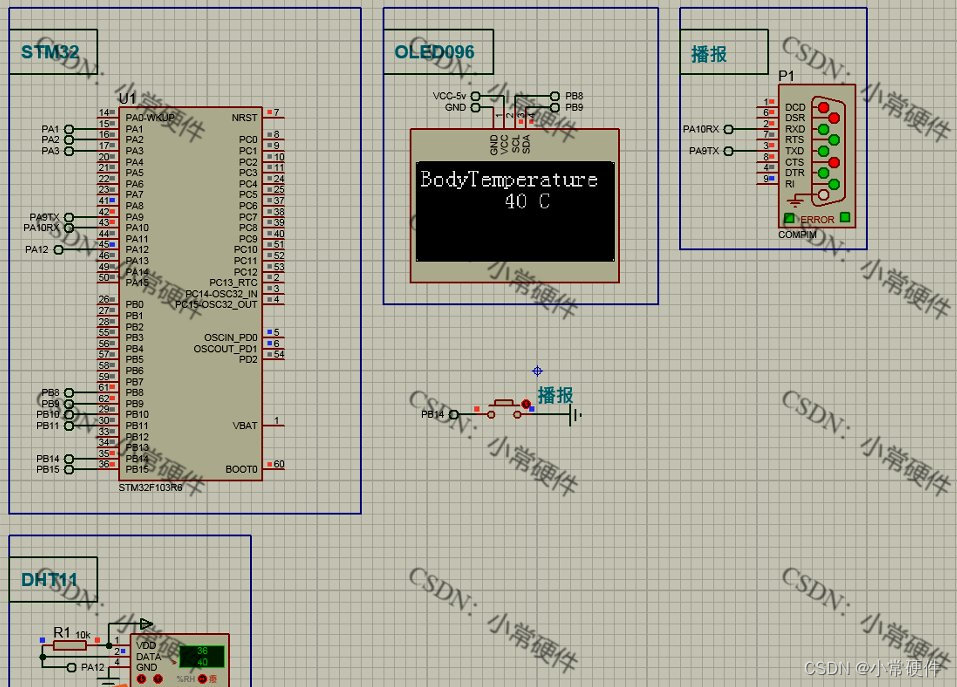957x687 pixels.
Task: Select the PB8 terminal beside the STM32 chip
Action: pyautogui.click(x=57, y=393)
